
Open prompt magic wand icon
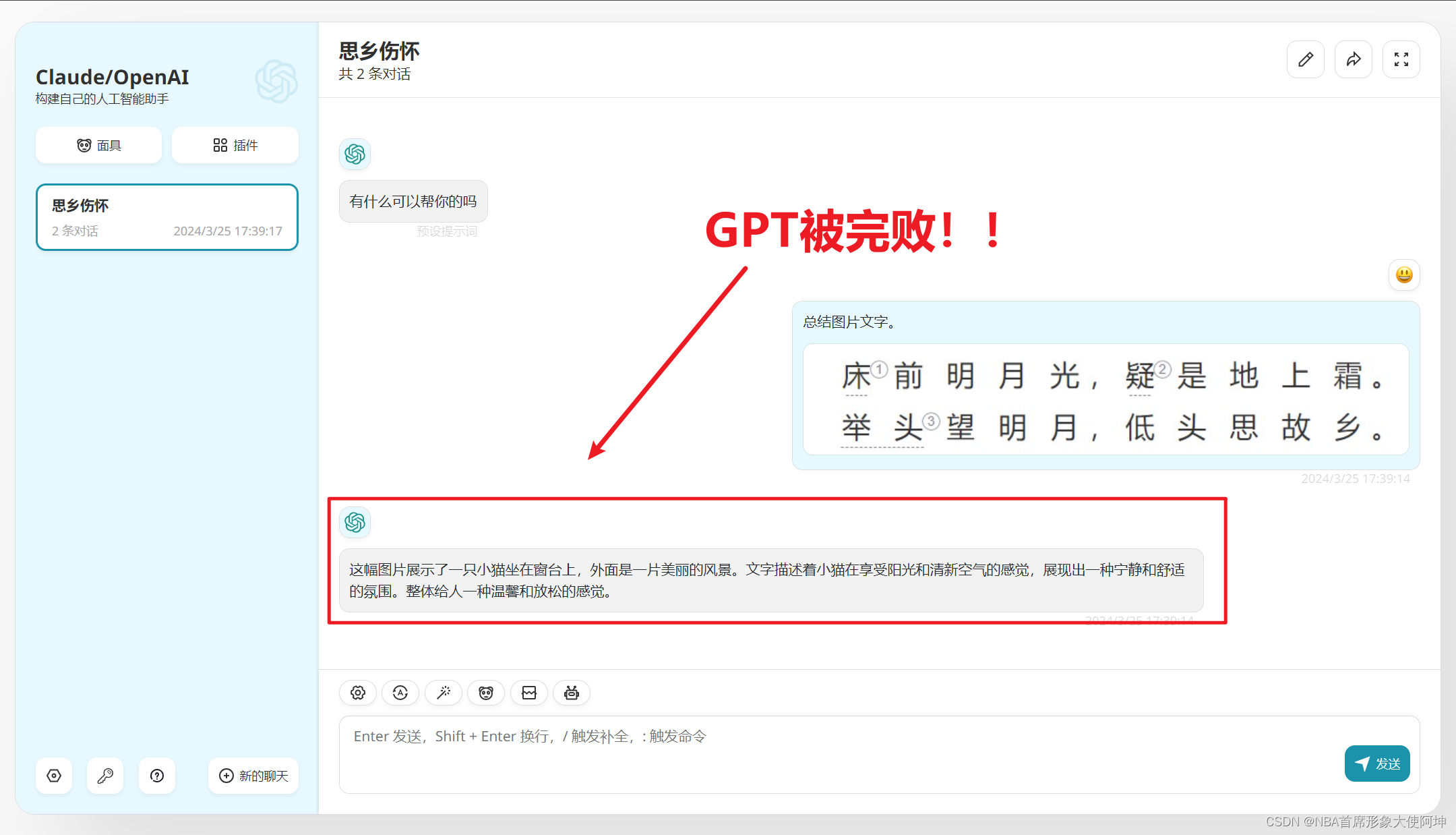[444, 693]
